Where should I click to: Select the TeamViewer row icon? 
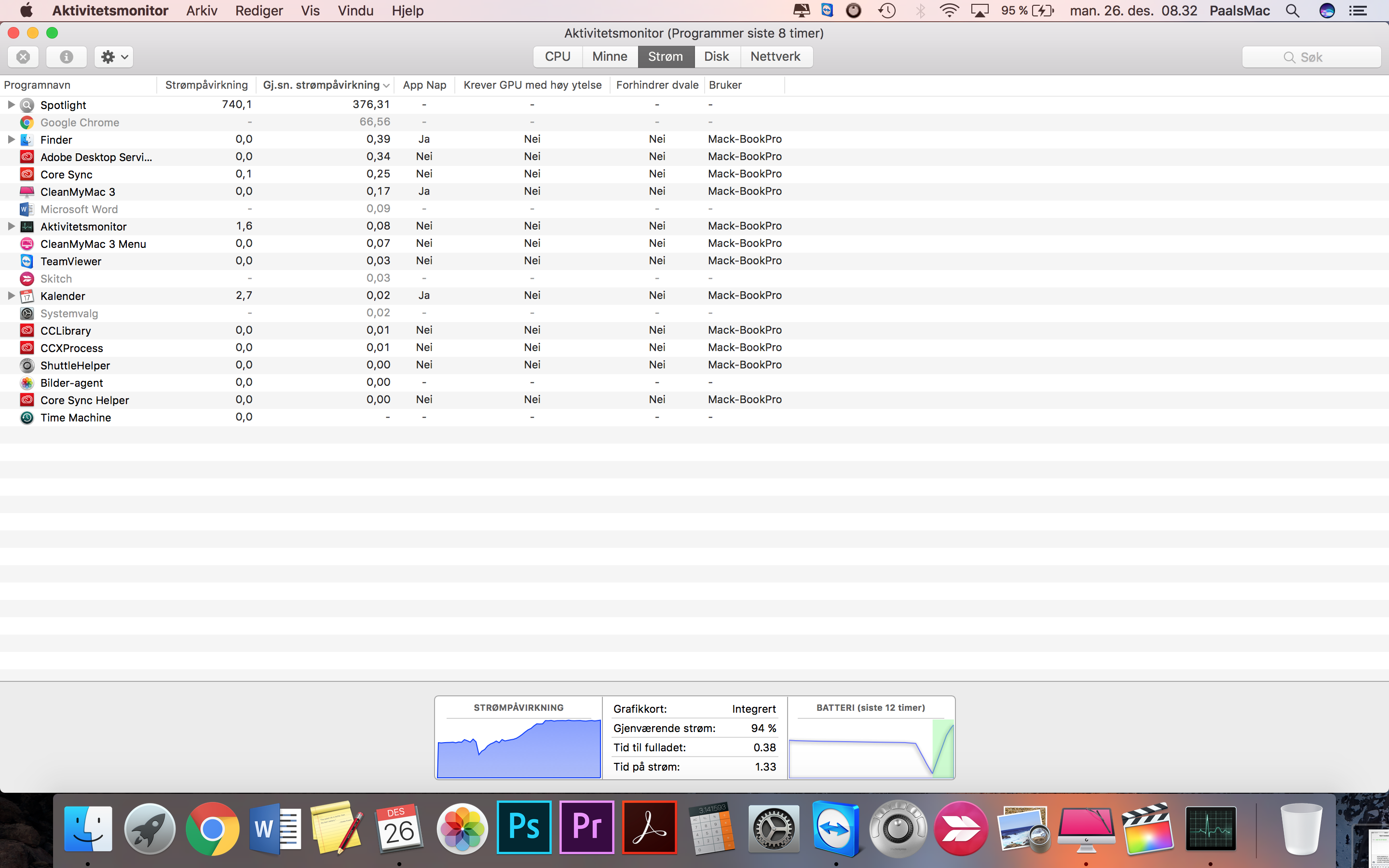pyautogui.click(x=27, y=261)
